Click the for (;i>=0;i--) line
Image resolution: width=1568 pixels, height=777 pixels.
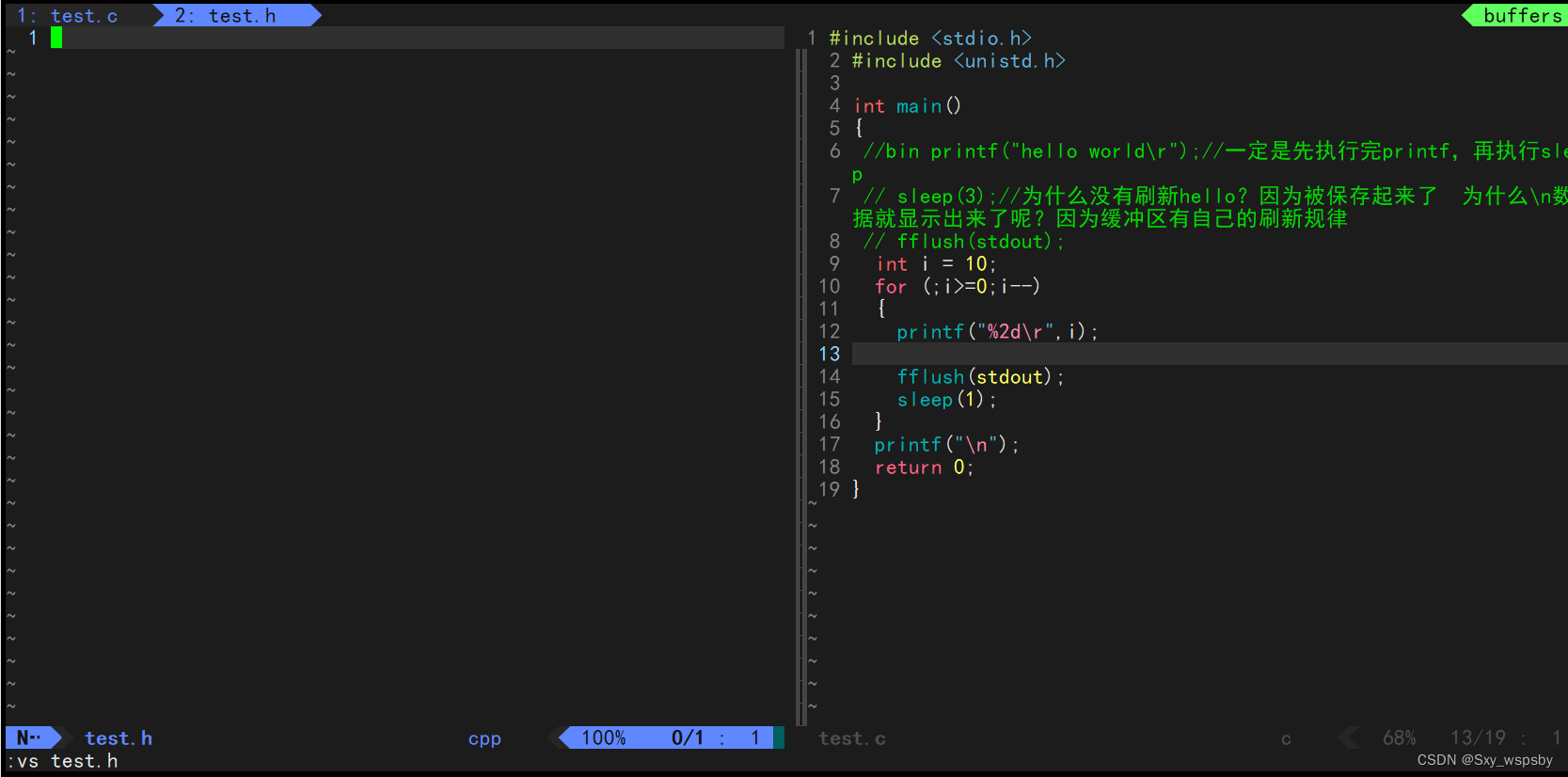click(958, 286)
